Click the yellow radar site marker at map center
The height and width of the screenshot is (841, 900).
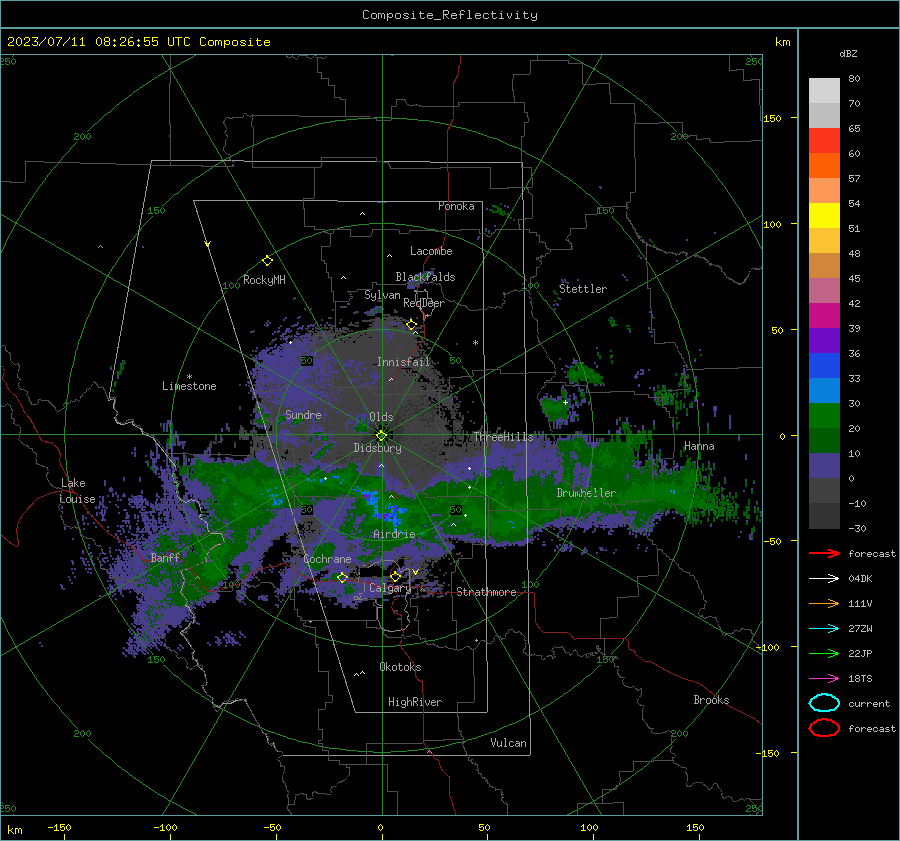pos(382,435)
